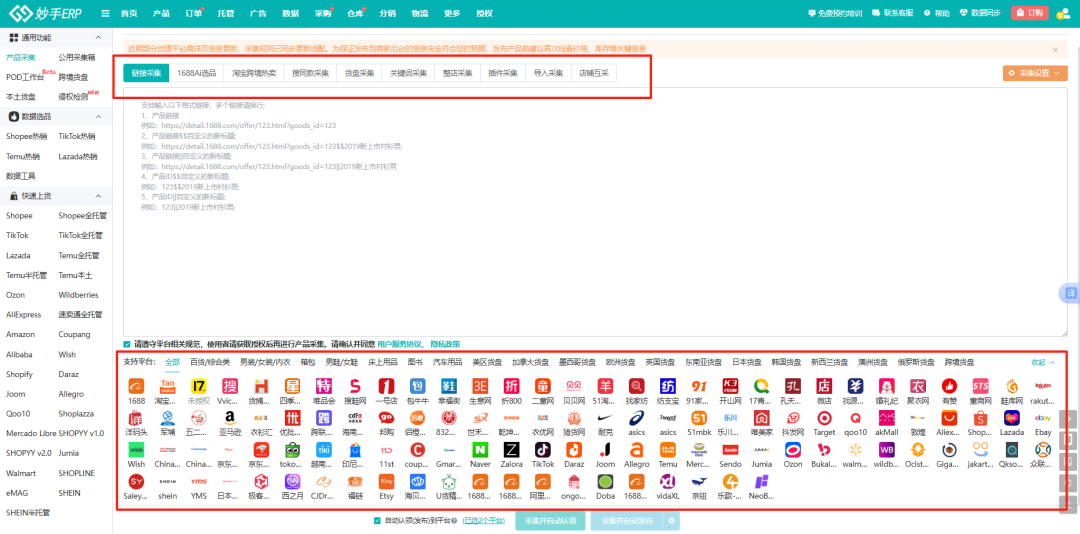Image resolution: width=1080 pixels, height=534 pixels.
Task: Click the hamburger menu icon beside logo
Action: [105, 13]
